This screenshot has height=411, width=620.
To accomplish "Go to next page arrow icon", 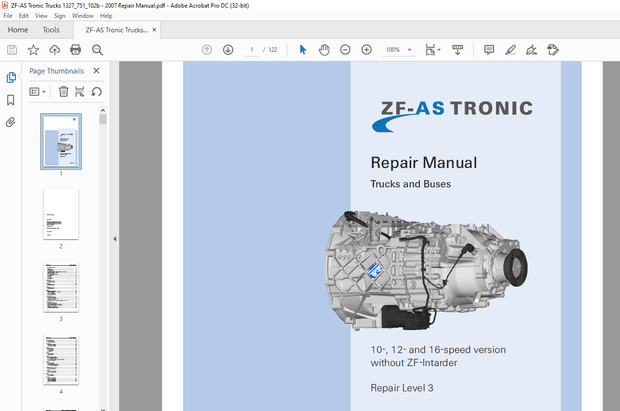I will pos(228,50).
